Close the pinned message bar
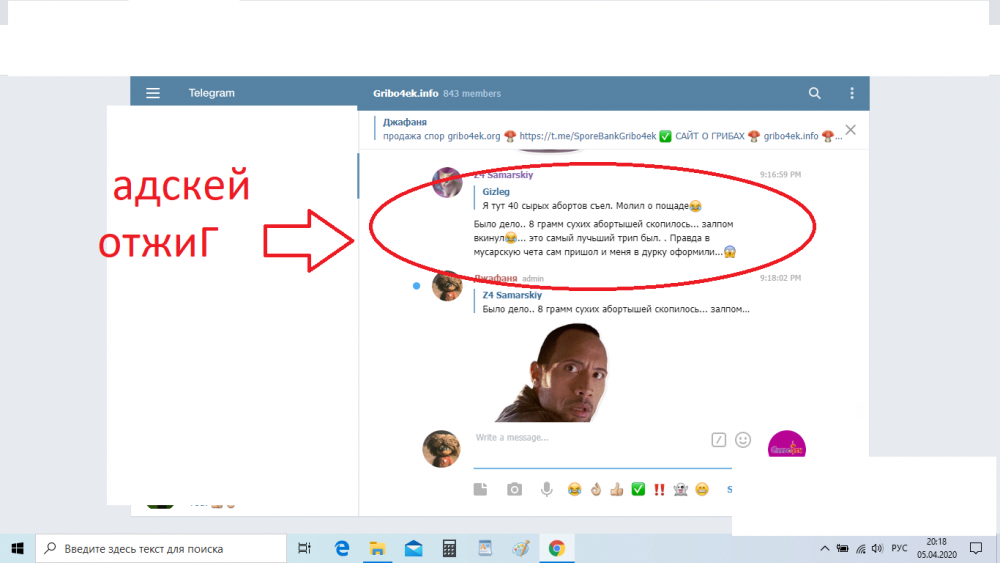 coord(850,130)
